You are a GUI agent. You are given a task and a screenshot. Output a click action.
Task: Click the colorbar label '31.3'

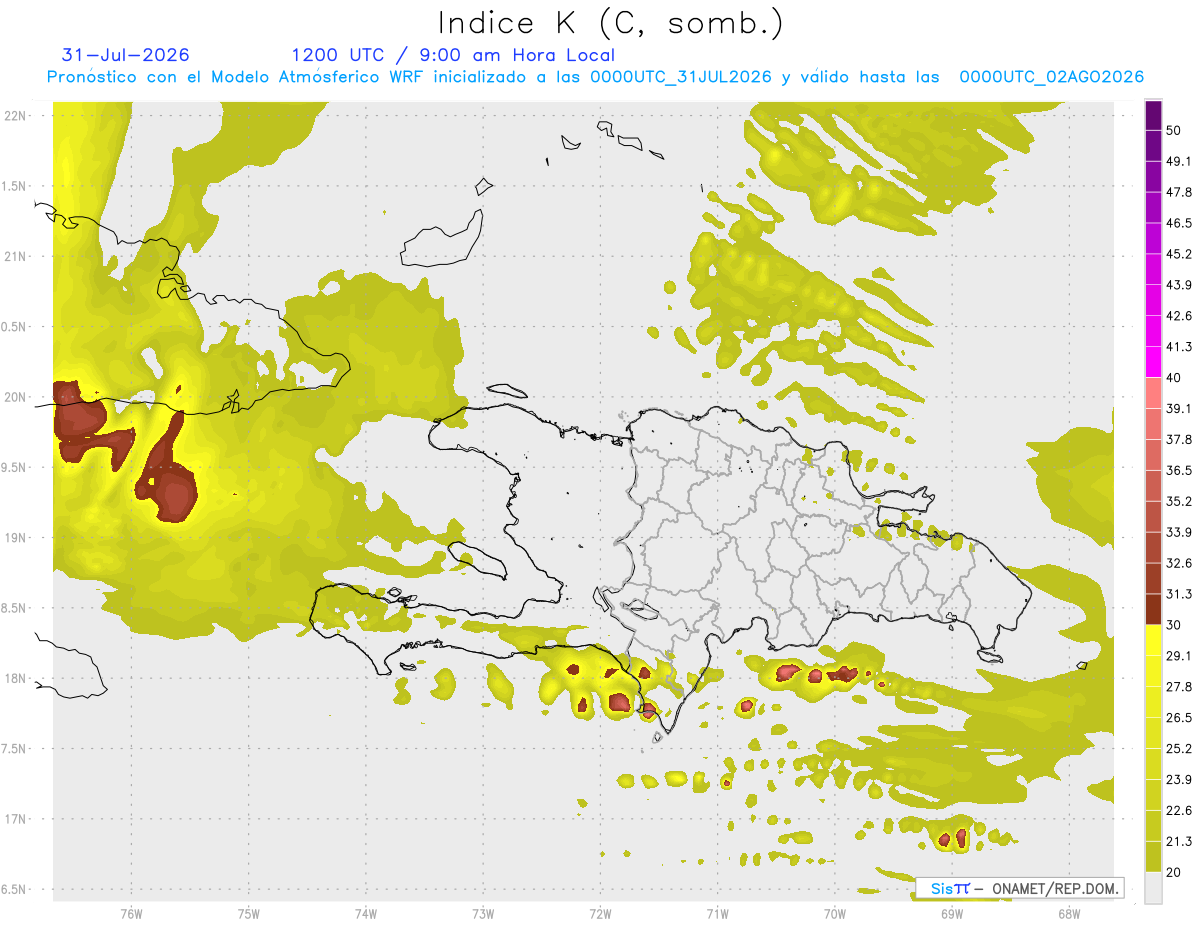pyautogui.click(x=1179, y=594)
